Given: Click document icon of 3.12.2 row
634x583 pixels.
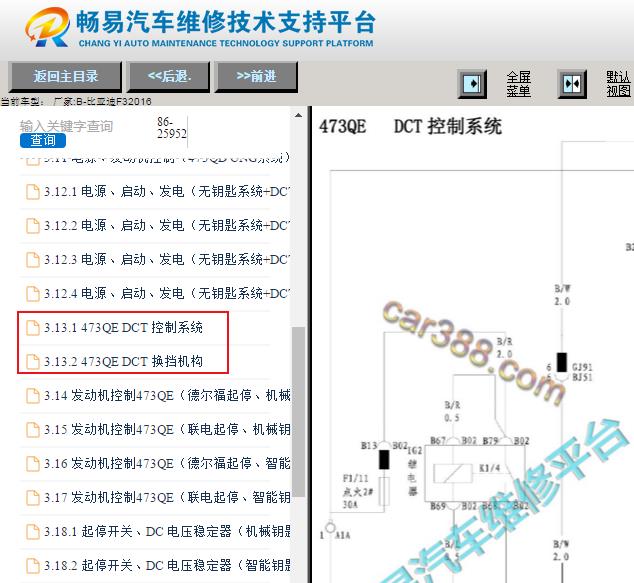Looking at the screenshot, I should (33, 226).
